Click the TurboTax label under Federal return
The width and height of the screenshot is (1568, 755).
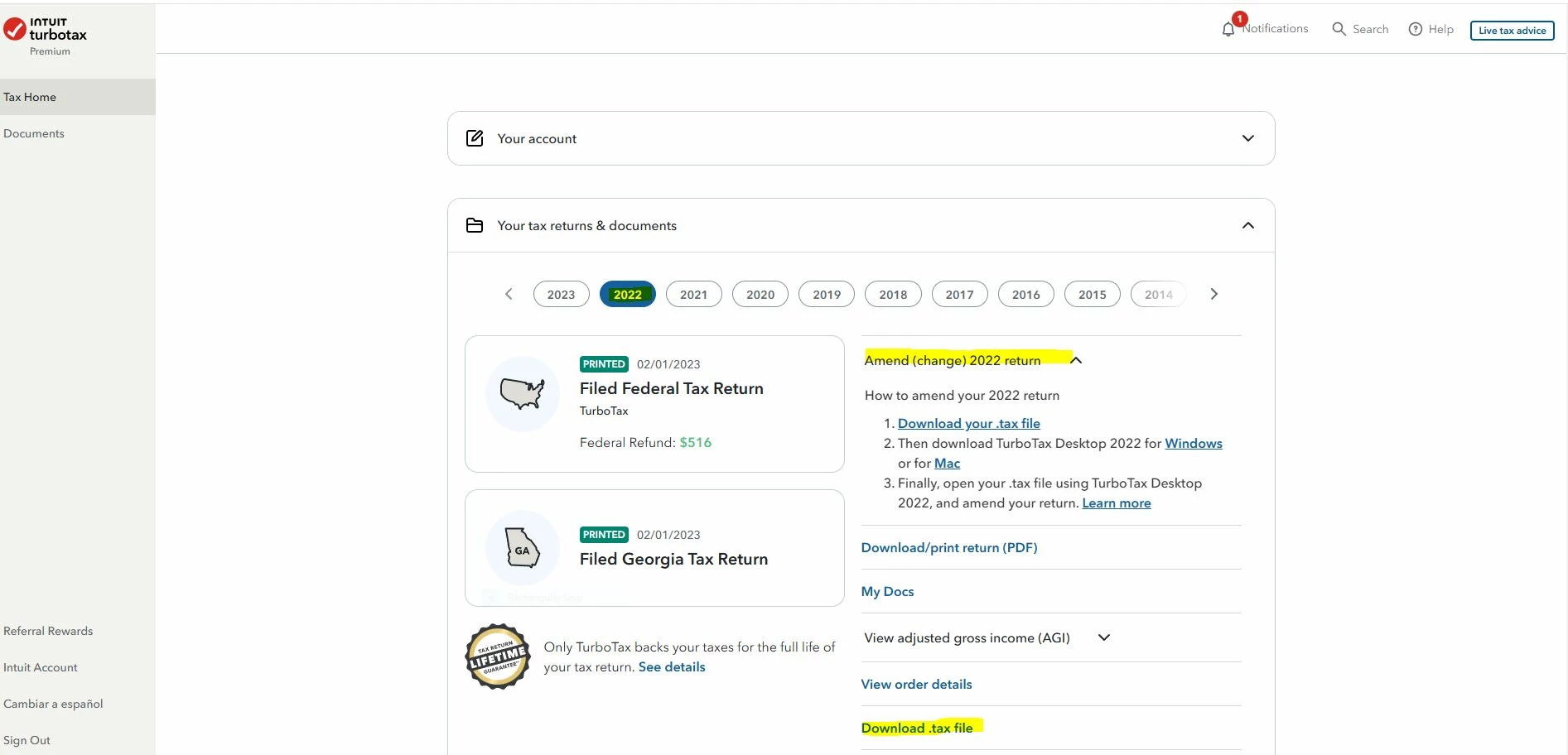604,411
